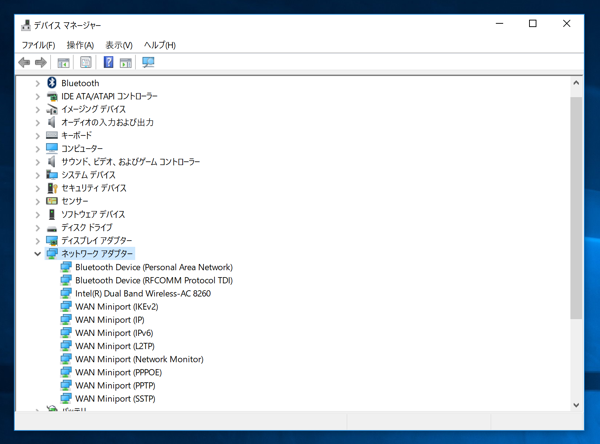The height and width of the screenshot is (444, 600).
Task: Click the Bluetooth category icon
Action: (x=52, y=83)
